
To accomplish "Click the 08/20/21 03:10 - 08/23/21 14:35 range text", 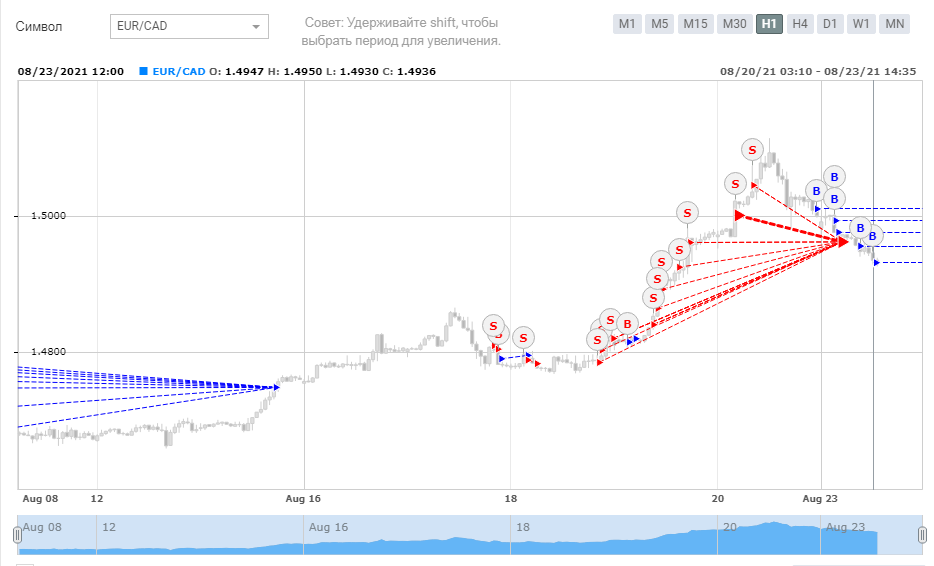I will [818, 71].
